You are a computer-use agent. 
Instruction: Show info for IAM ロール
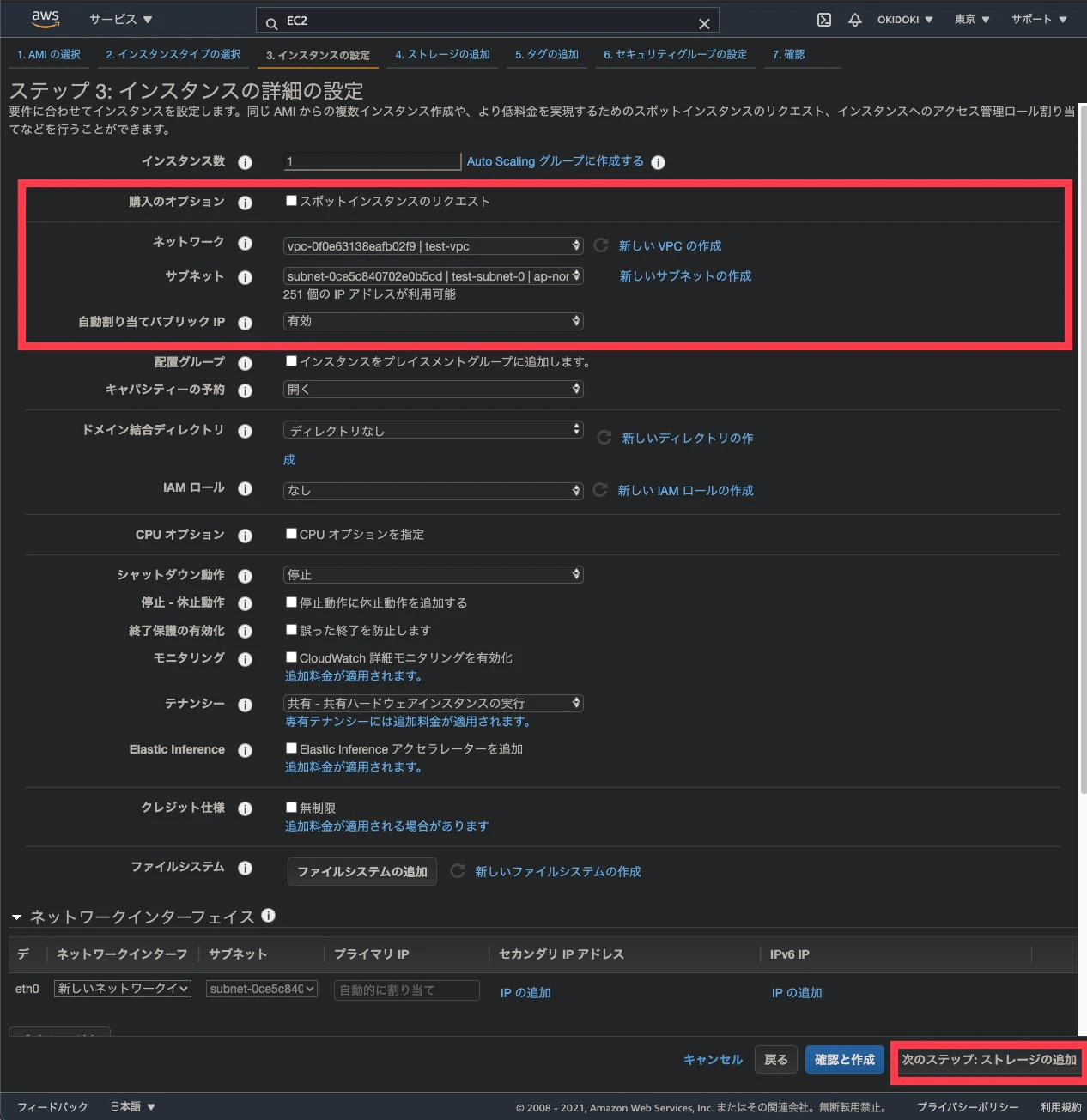pos(245,488)
